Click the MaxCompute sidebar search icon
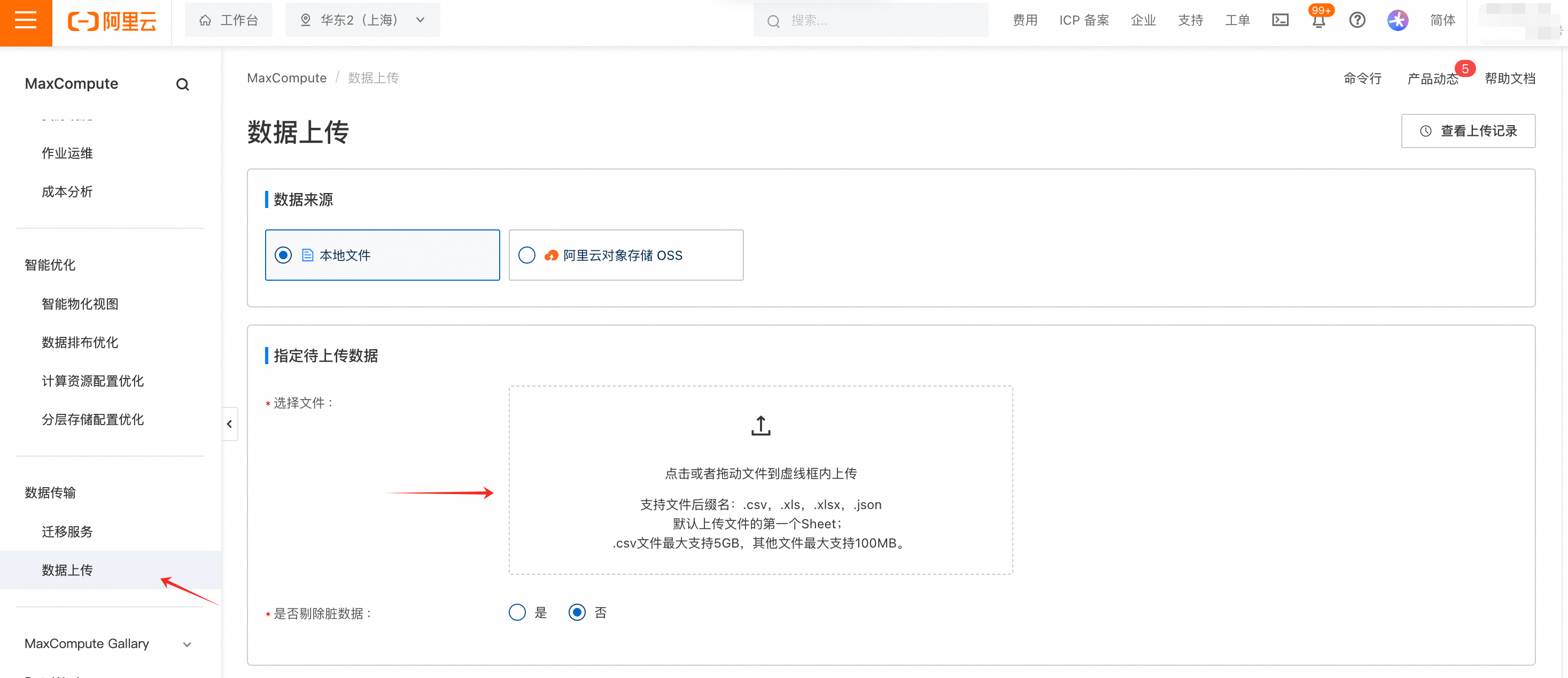 [x=183, y=84]
